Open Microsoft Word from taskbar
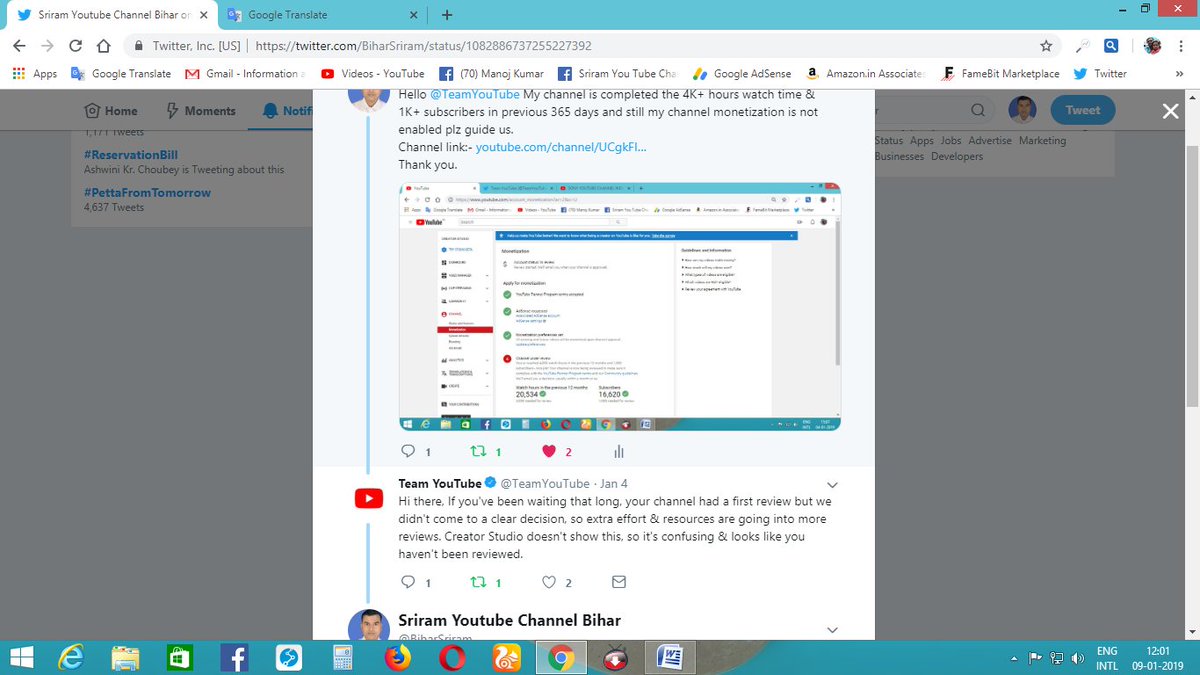The image size is (1200, 675). pos(668,657)
